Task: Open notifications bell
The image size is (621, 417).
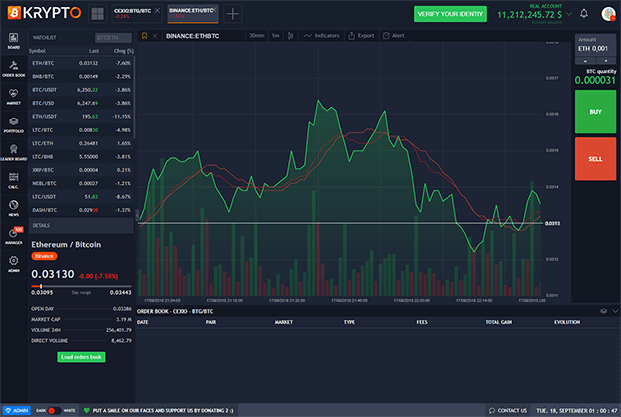Action: tap(584, 14)
